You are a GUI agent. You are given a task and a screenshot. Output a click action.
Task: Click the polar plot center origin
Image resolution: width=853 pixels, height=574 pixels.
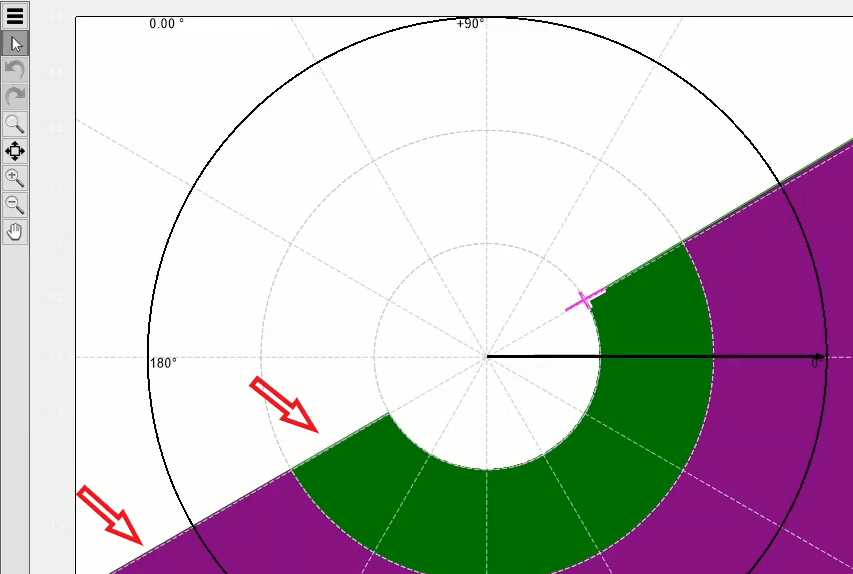tap(487, 356)
